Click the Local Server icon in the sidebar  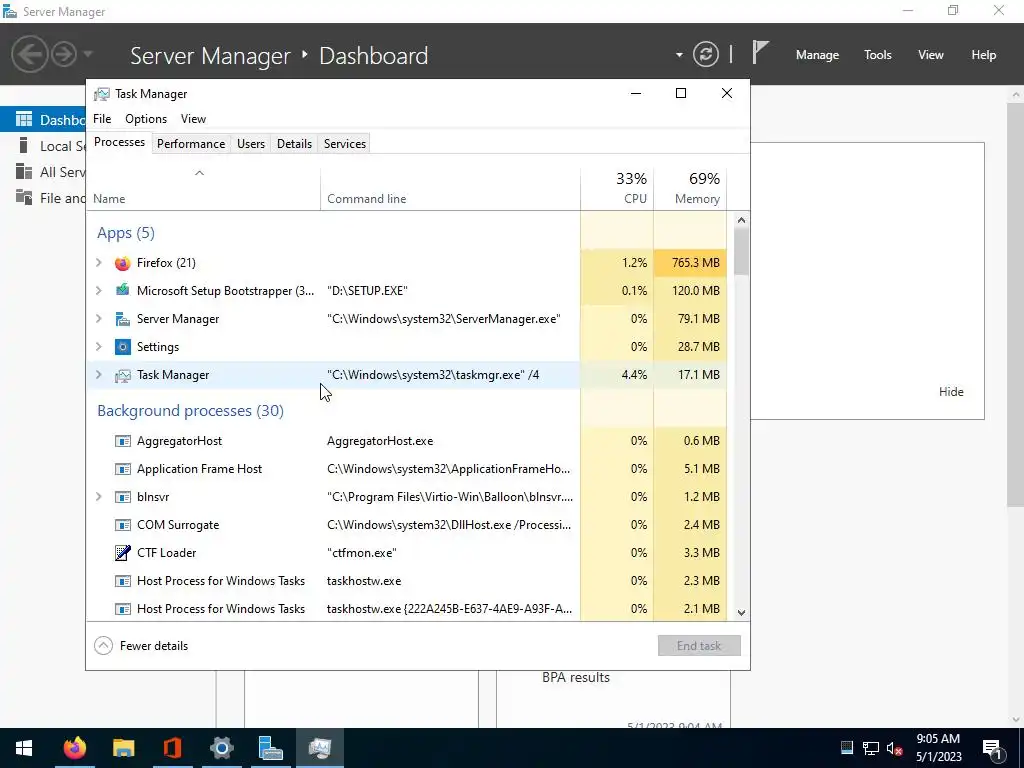[x=24, y=145]
